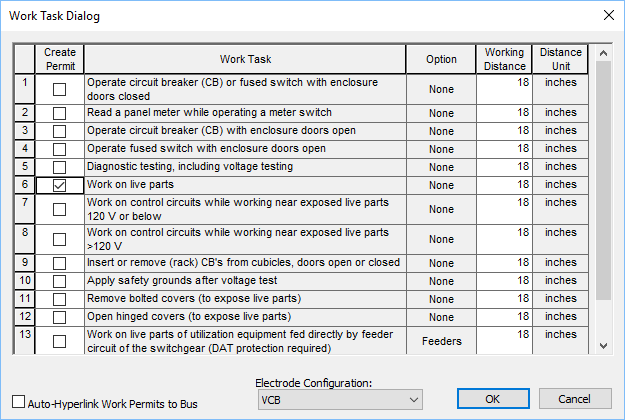
Task: Check Create Permit for 'Read a panel meter' task
Action: tap(60, 113)
